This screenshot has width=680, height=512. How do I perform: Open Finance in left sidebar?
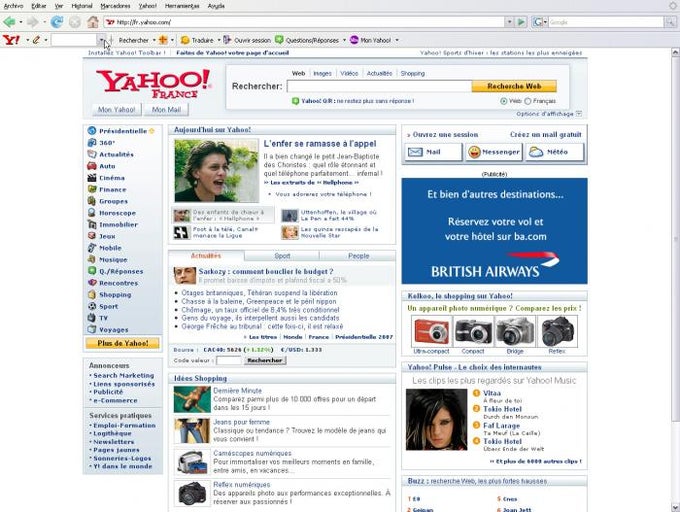(112, 189)
